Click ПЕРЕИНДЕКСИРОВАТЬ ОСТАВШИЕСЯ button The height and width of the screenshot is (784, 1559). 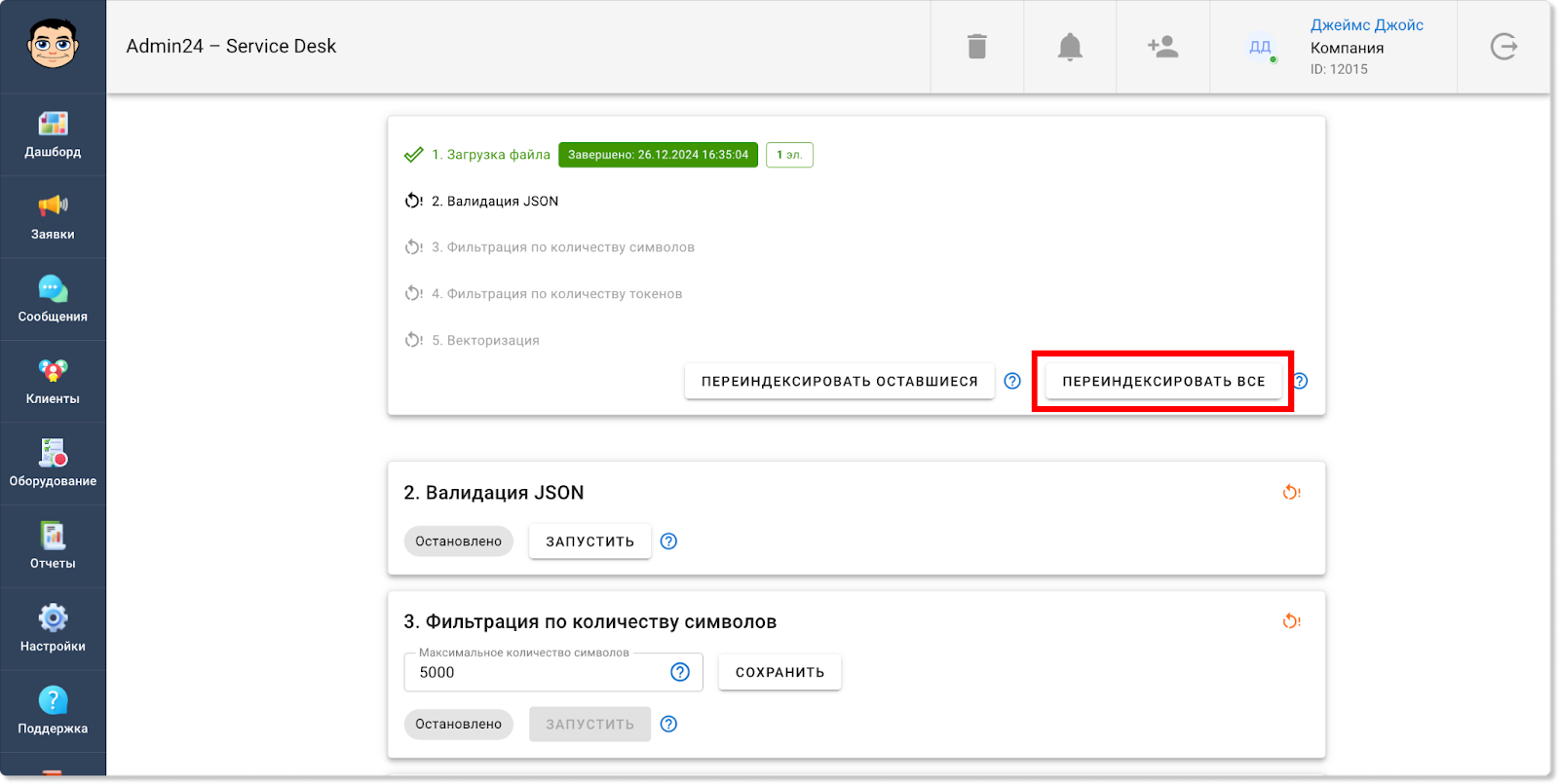point(840,382)
